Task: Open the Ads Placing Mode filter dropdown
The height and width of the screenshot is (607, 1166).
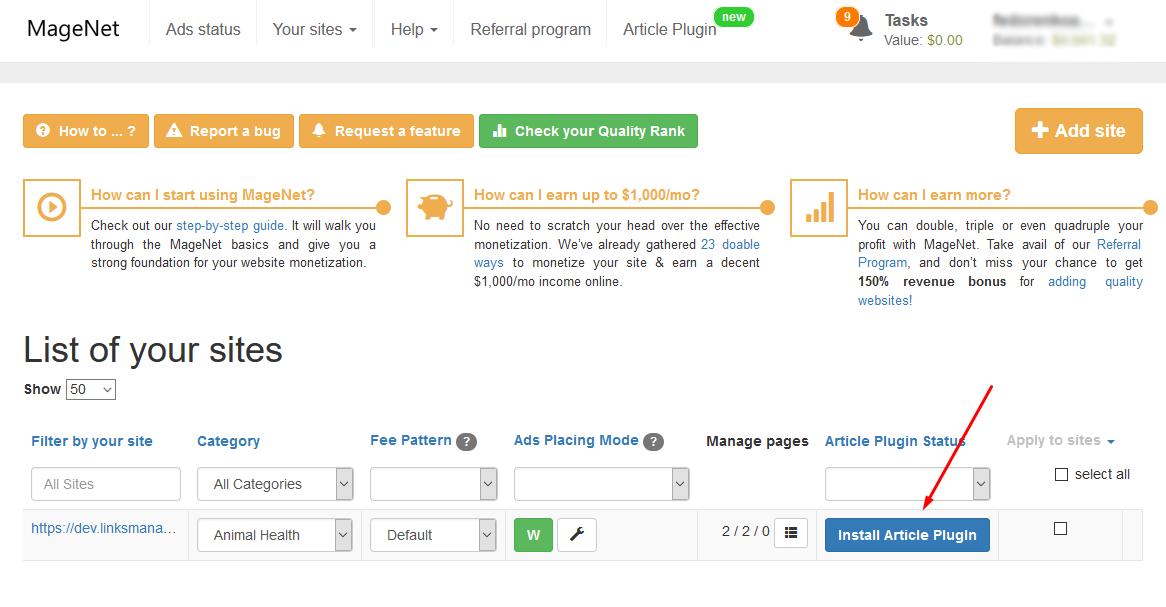Action: [602, 484]
